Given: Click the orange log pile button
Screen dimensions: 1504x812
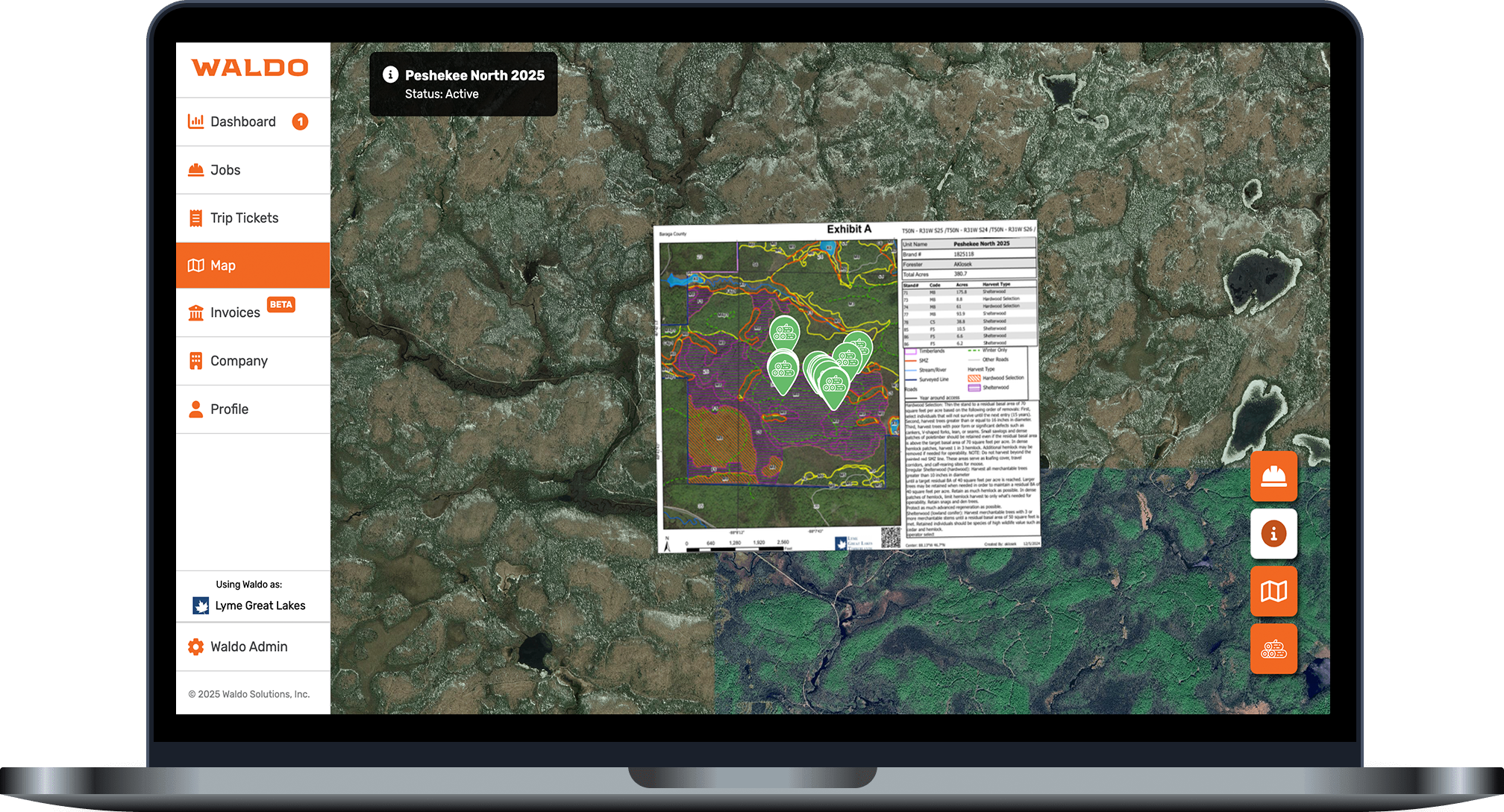Looking at the screenshot, I should coord(1273,649).
